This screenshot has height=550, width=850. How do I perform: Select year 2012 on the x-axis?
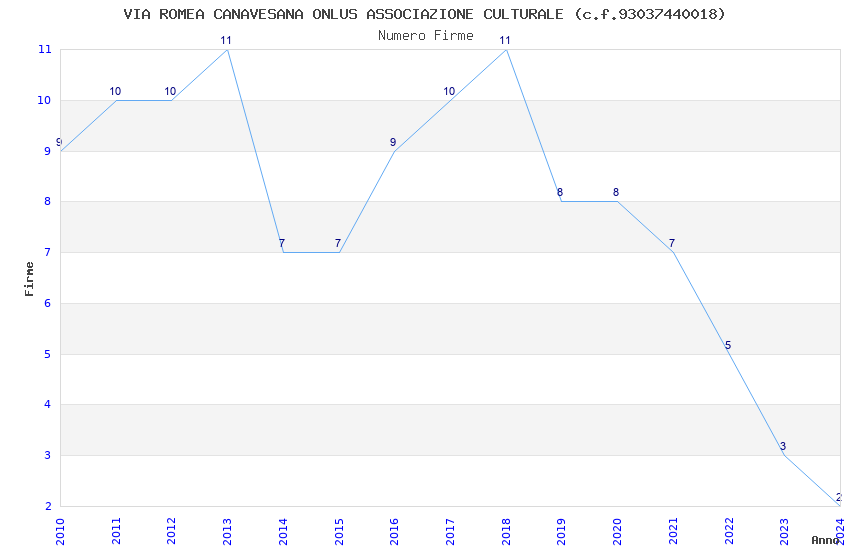pyautogui.click(x=171, y=532)
